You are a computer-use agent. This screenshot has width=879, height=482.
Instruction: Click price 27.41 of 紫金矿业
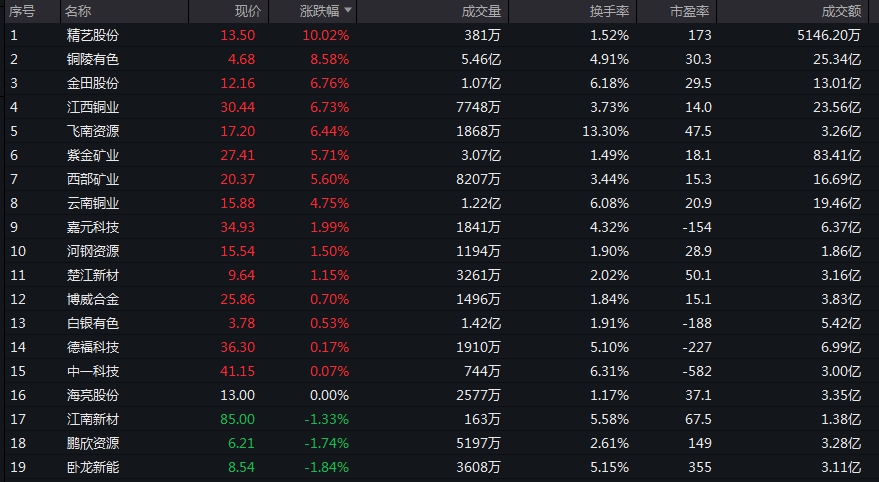click(238, 155)
